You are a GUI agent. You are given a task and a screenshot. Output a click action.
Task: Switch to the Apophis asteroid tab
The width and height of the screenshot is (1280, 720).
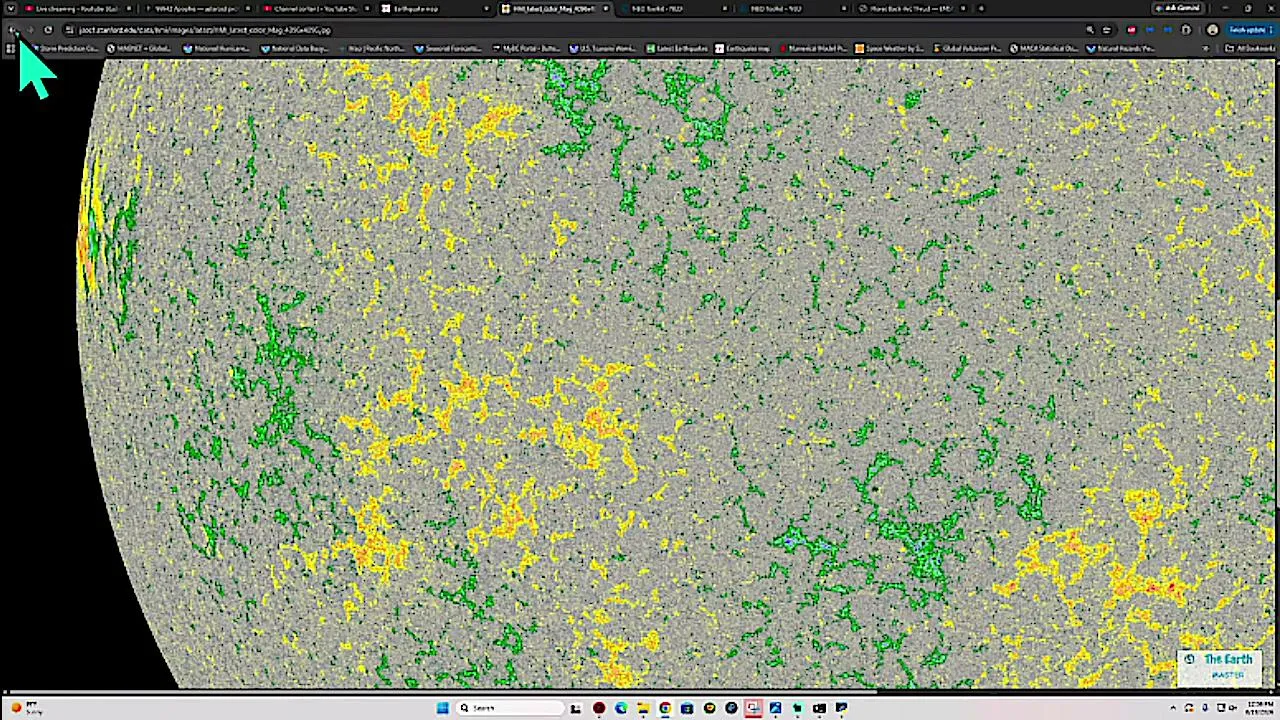196,9
